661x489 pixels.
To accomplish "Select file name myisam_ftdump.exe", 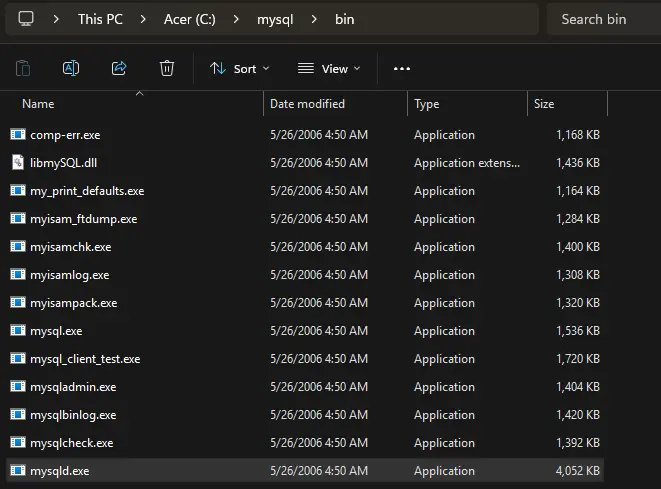I will (x=83, y=219).
